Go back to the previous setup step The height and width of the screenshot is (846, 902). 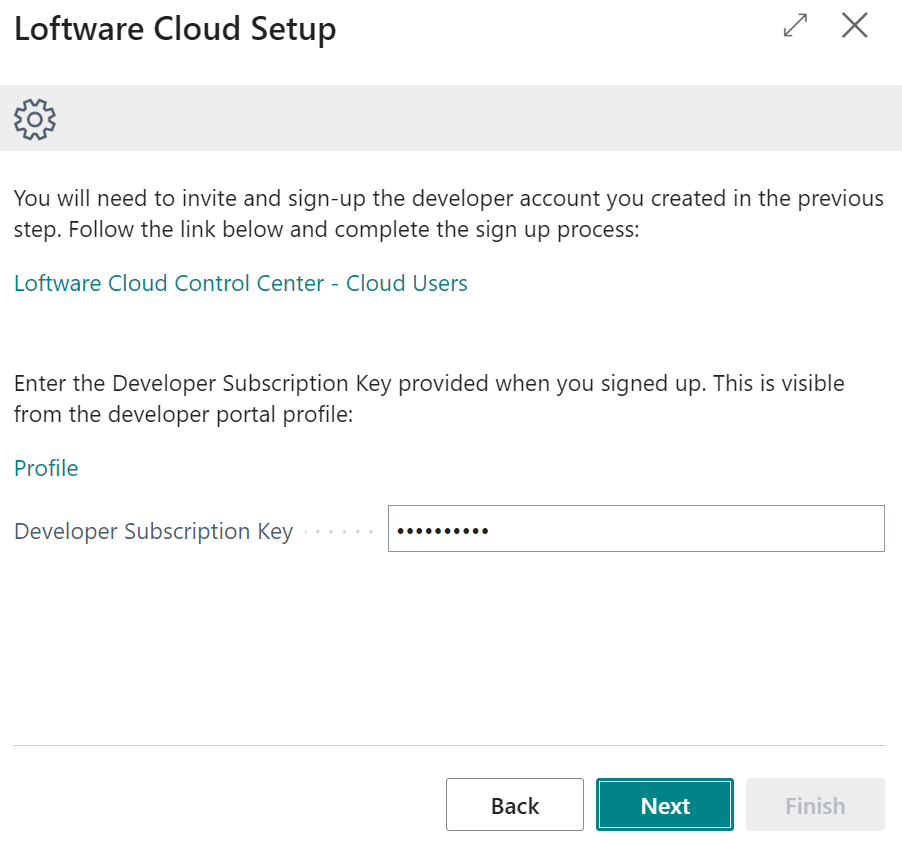pos(514,805)
